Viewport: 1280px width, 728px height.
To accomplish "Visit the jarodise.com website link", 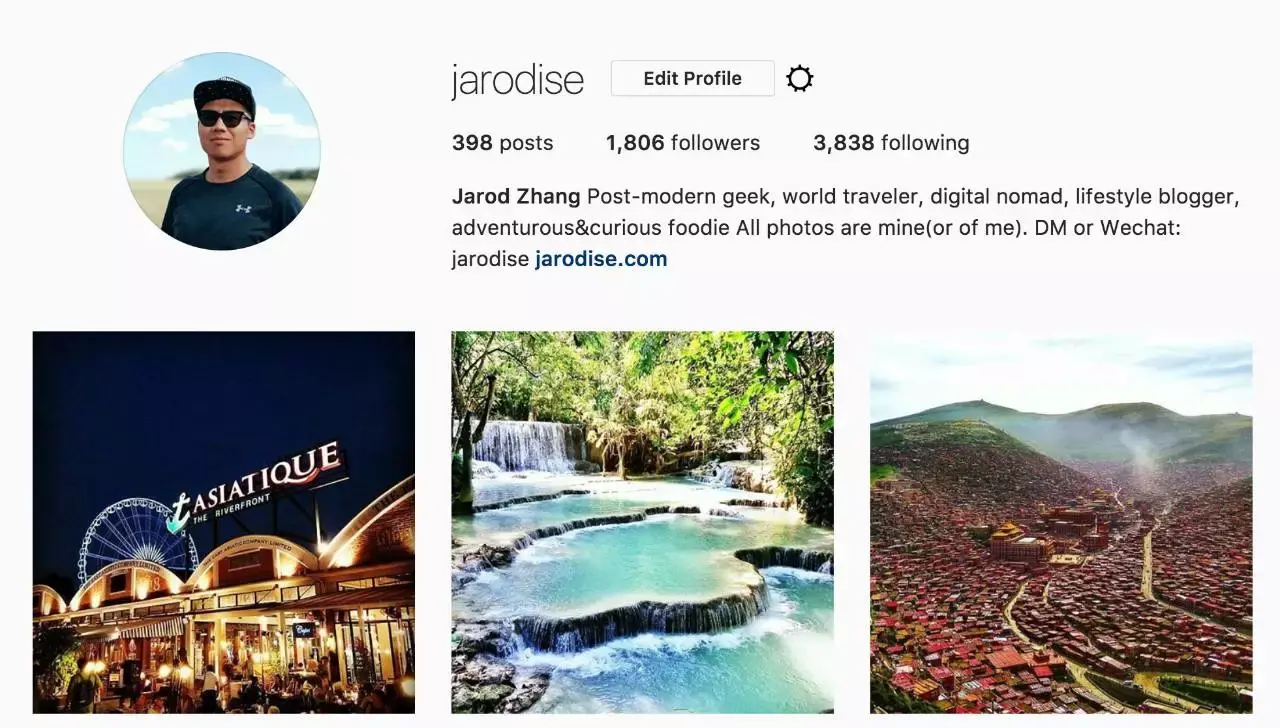I will (x=601, y=259).
